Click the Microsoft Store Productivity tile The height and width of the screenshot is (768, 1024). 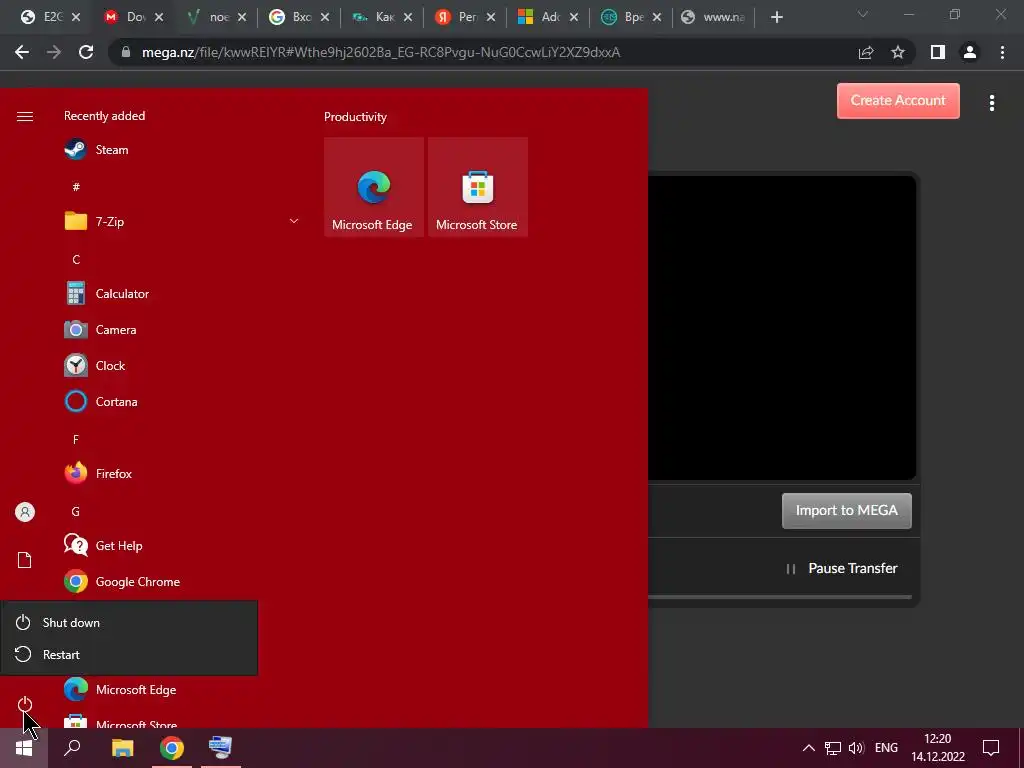477,187
